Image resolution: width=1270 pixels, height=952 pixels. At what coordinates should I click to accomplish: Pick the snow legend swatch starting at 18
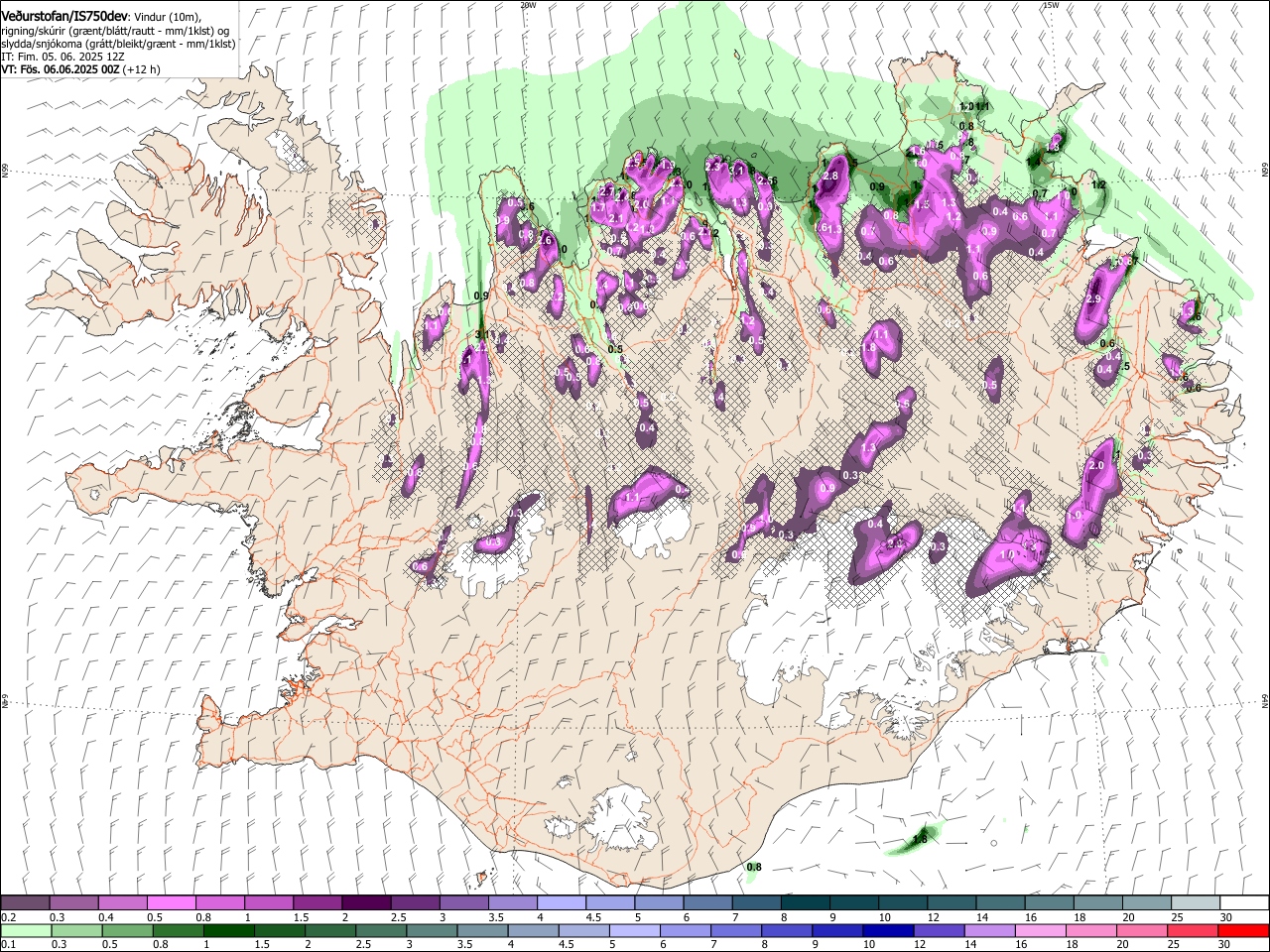[1099, 902]
